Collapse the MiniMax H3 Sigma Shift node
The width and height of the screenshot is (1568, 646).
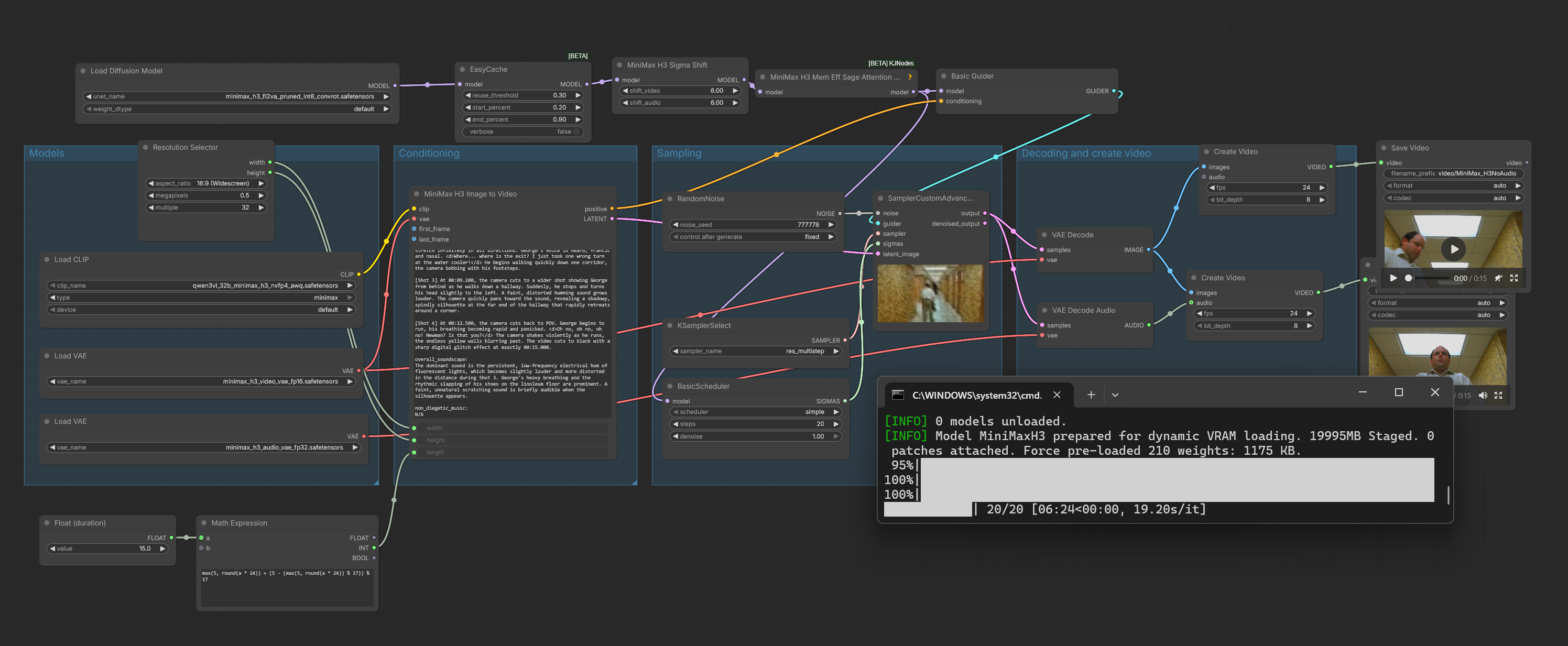point(619,65)
